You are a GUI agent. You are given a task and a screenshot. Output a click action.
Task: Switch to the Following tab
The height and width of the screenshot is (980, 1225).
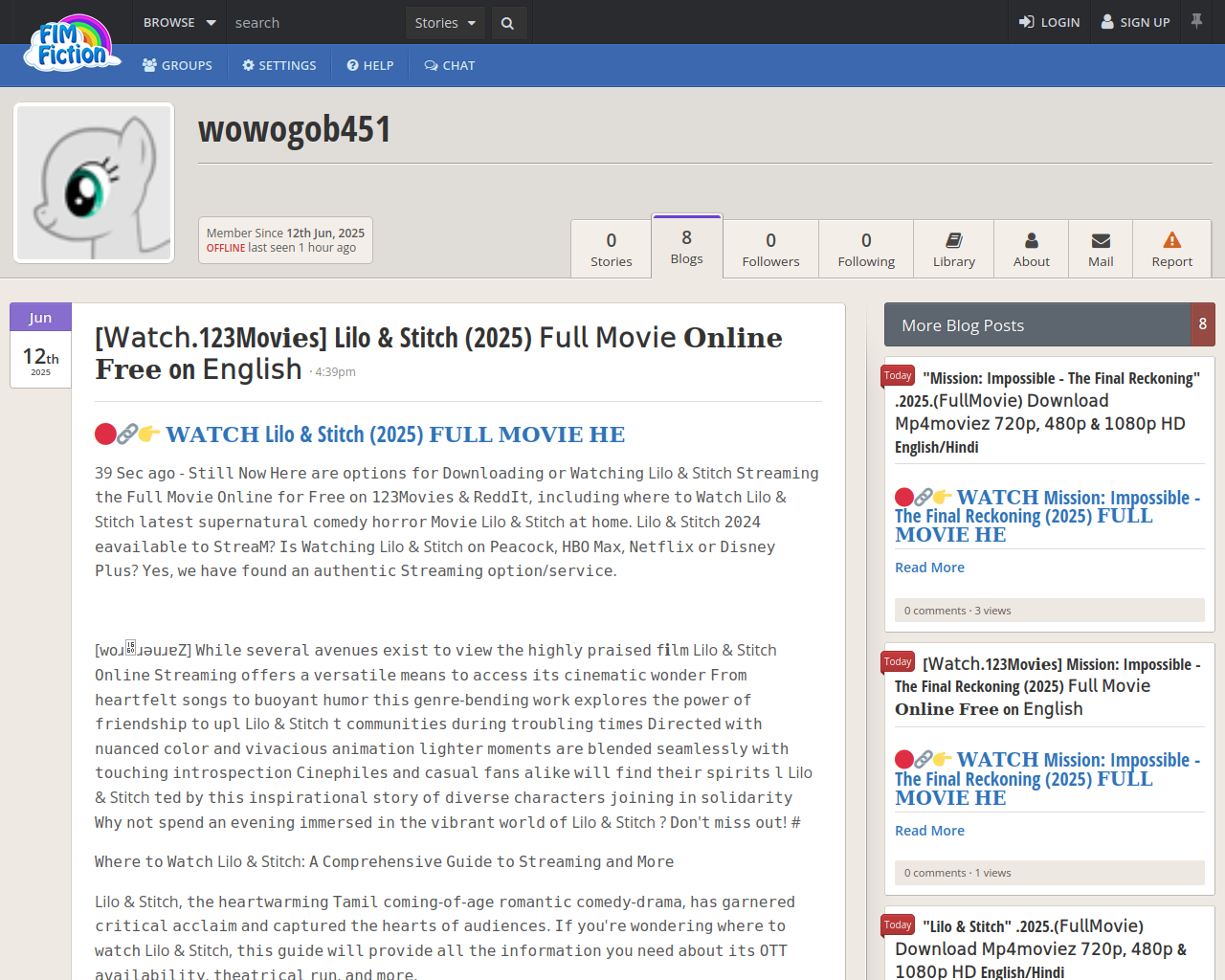(866, 249)
